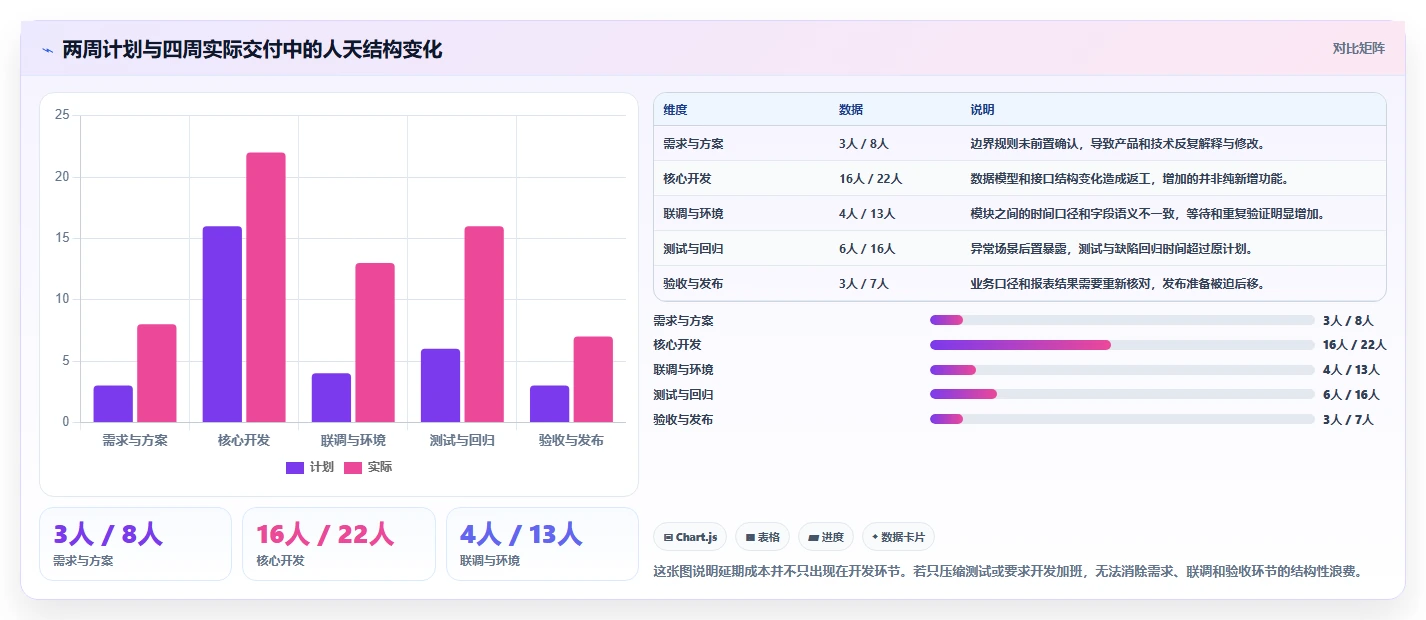Click the pink 实际 bar for 联调与环境
This screenshot has height=620, width=1426.
[375, 343]
